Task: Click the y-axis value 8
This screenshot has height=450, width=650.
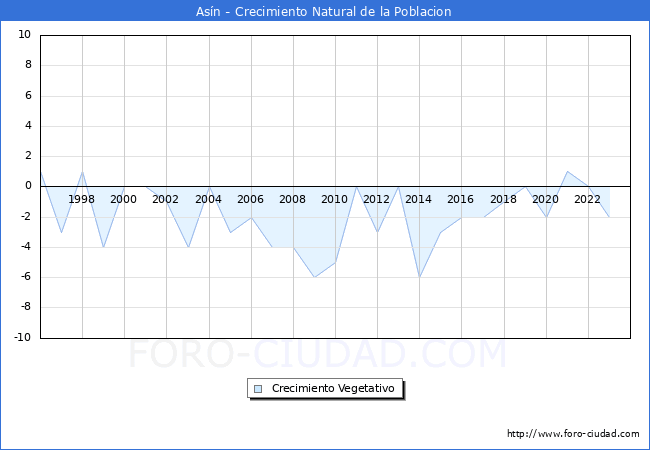Action: coord(28,65)
